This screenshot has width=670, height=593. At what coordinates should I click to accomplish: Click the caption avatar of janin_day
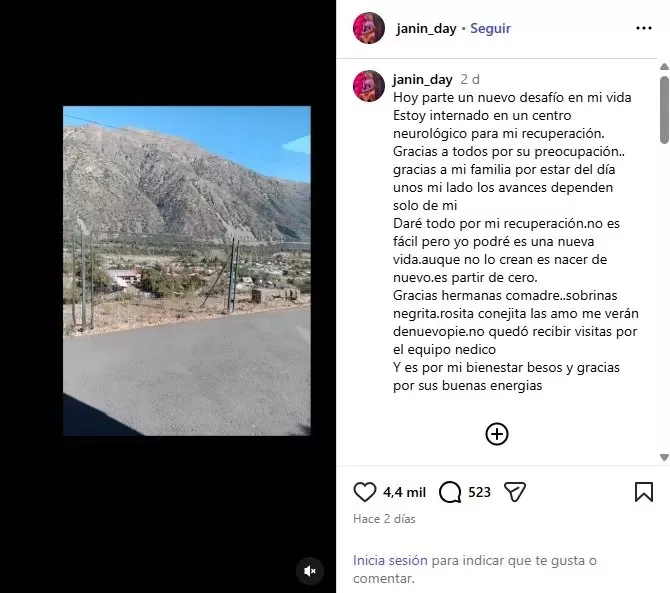(x=369, y=86)
